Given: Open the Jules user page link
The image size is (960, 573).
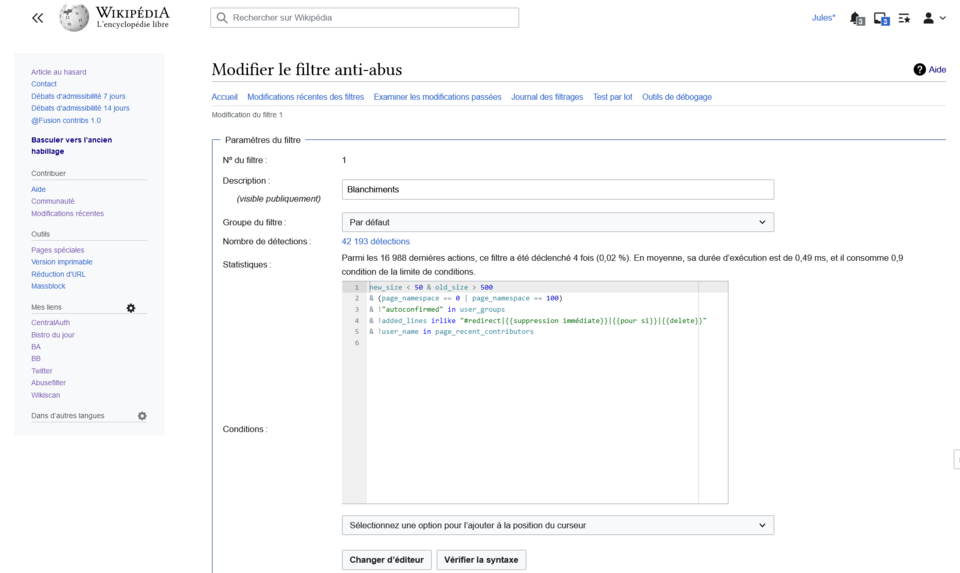Looking at the screenshot, I should tap(823, 18).
